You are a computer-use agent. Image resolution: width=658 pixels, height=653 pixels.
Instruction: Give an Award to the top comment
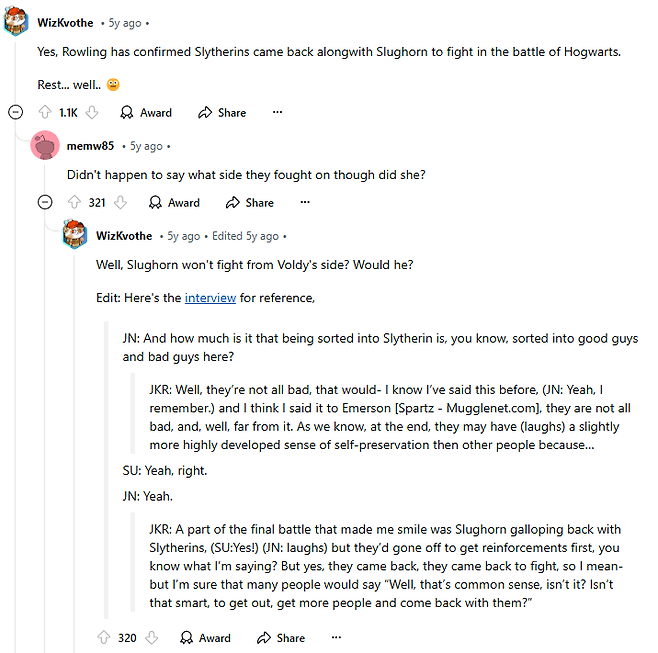point(146,113)
